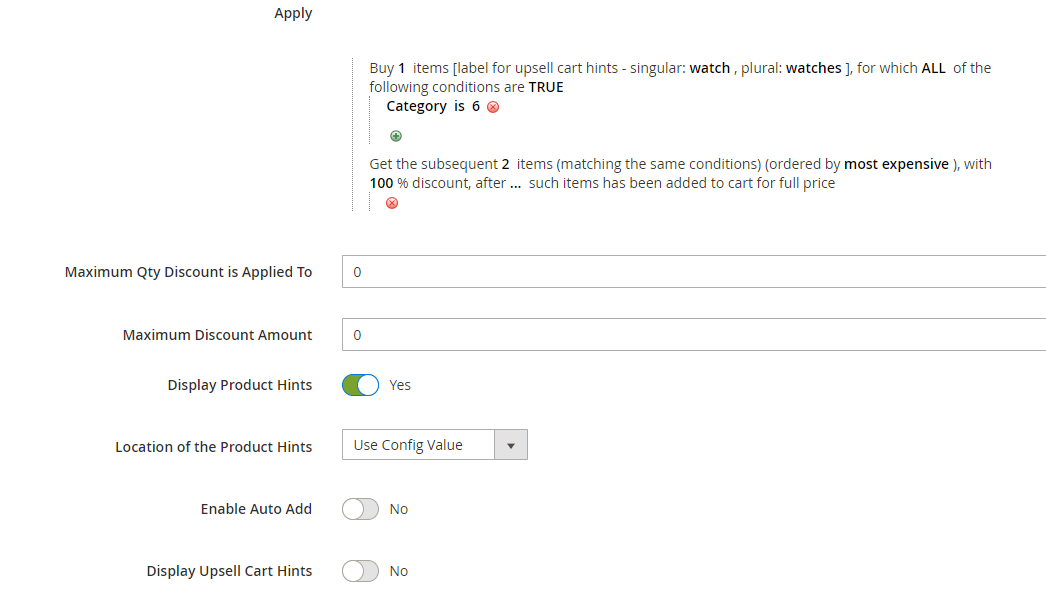
Task: Edit the singular label 'watch'
Action: point(710,68)
